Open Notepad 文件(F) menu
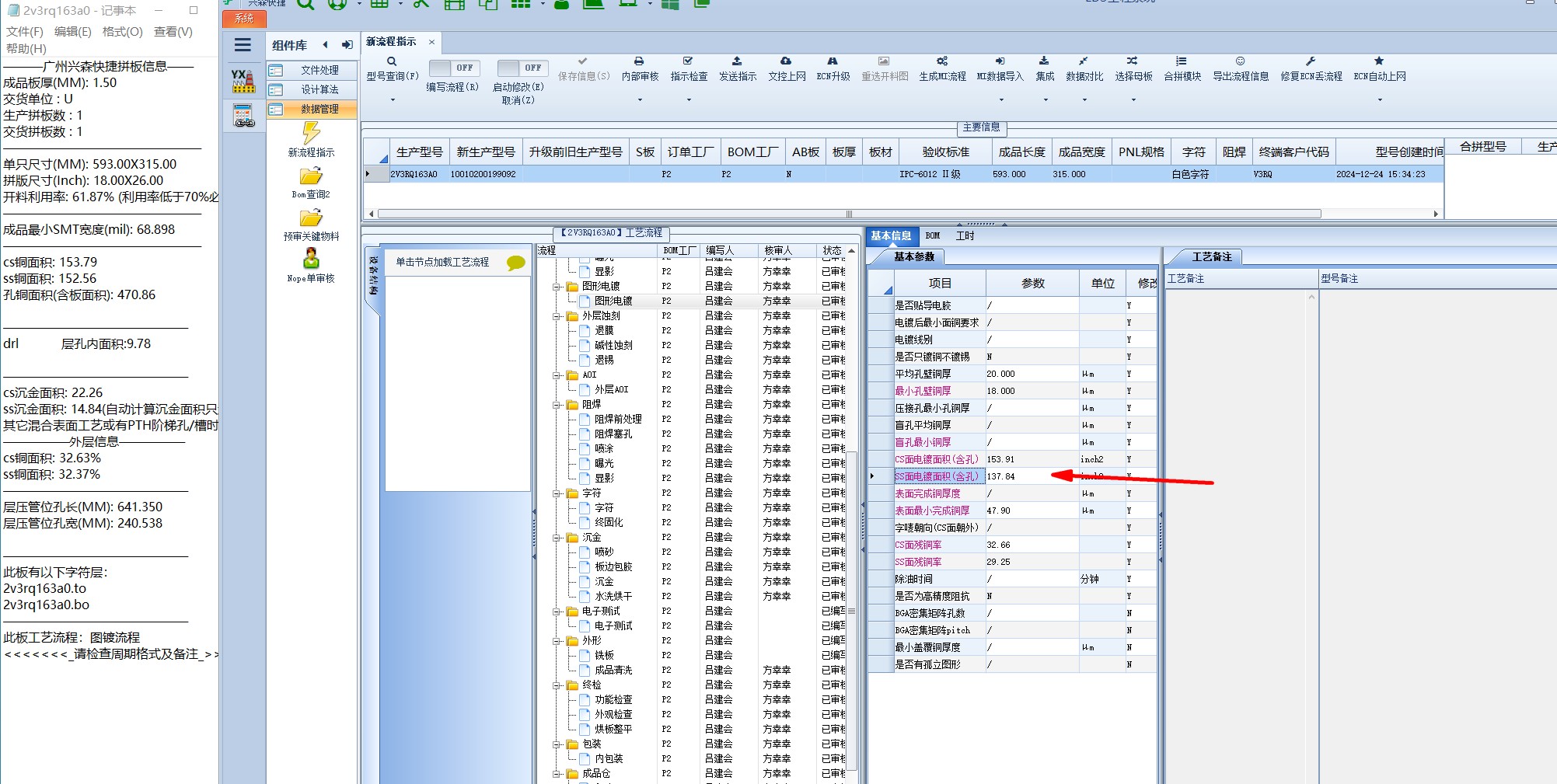The height and width of the screenshot is (784, 1557). click(x=25, y=32)
